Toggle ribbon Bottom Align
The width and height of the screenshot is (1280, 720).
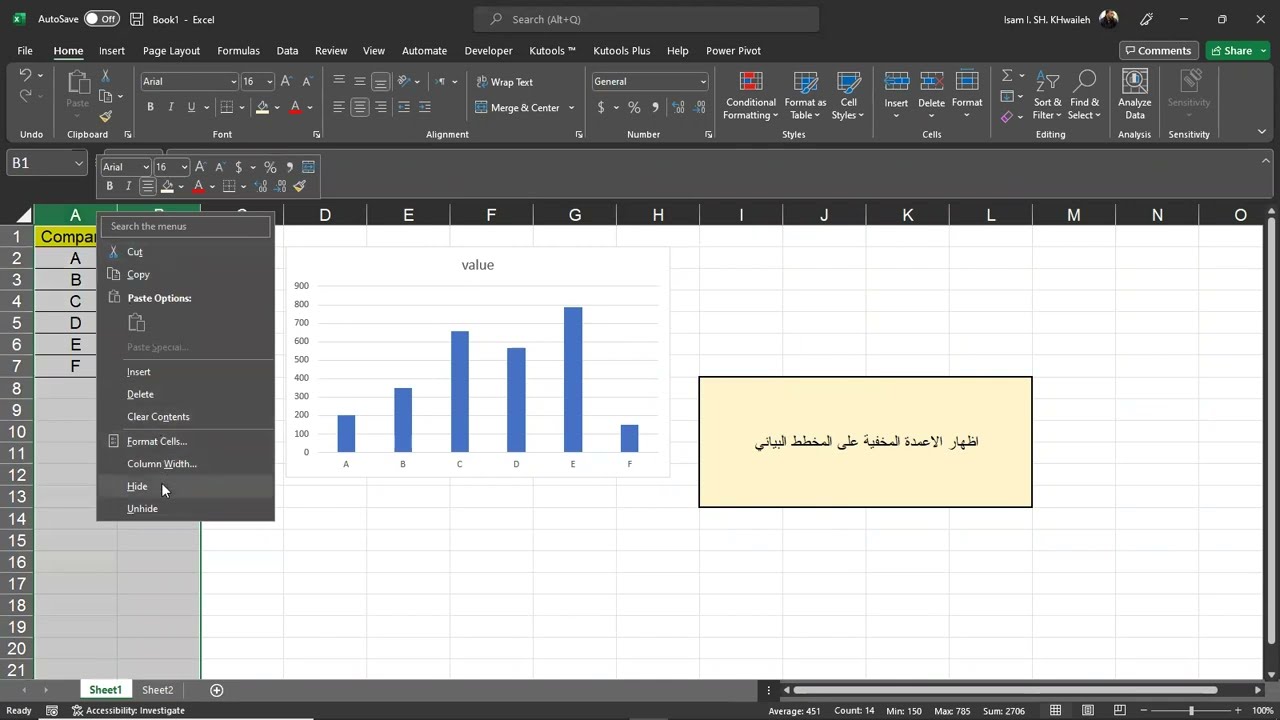(380, 81)
